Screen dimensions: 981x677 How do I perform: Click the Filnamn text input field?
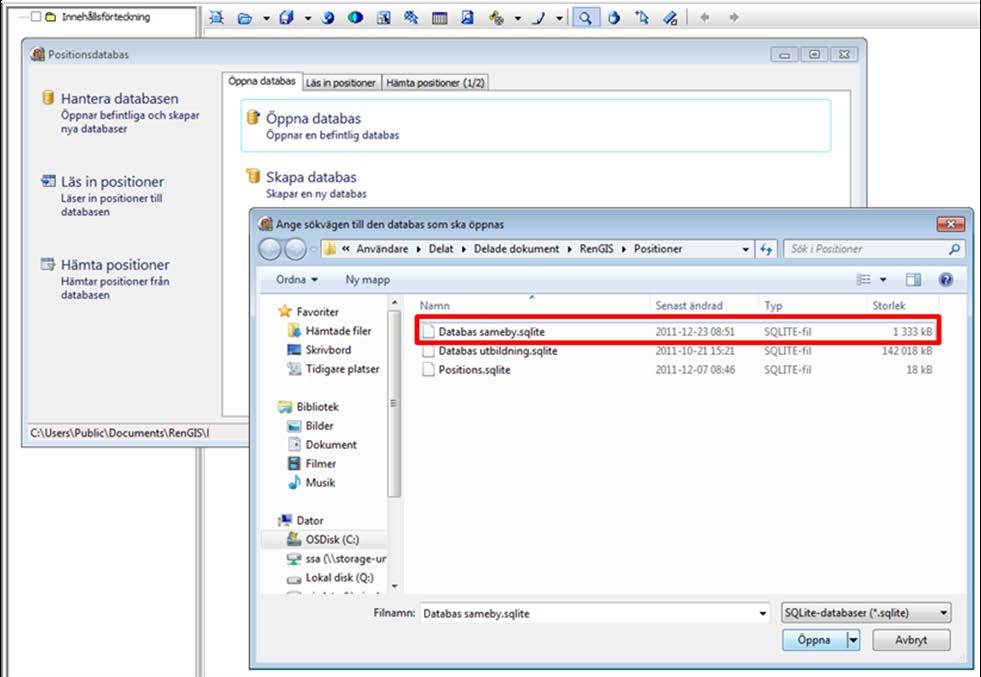(588, 613)
